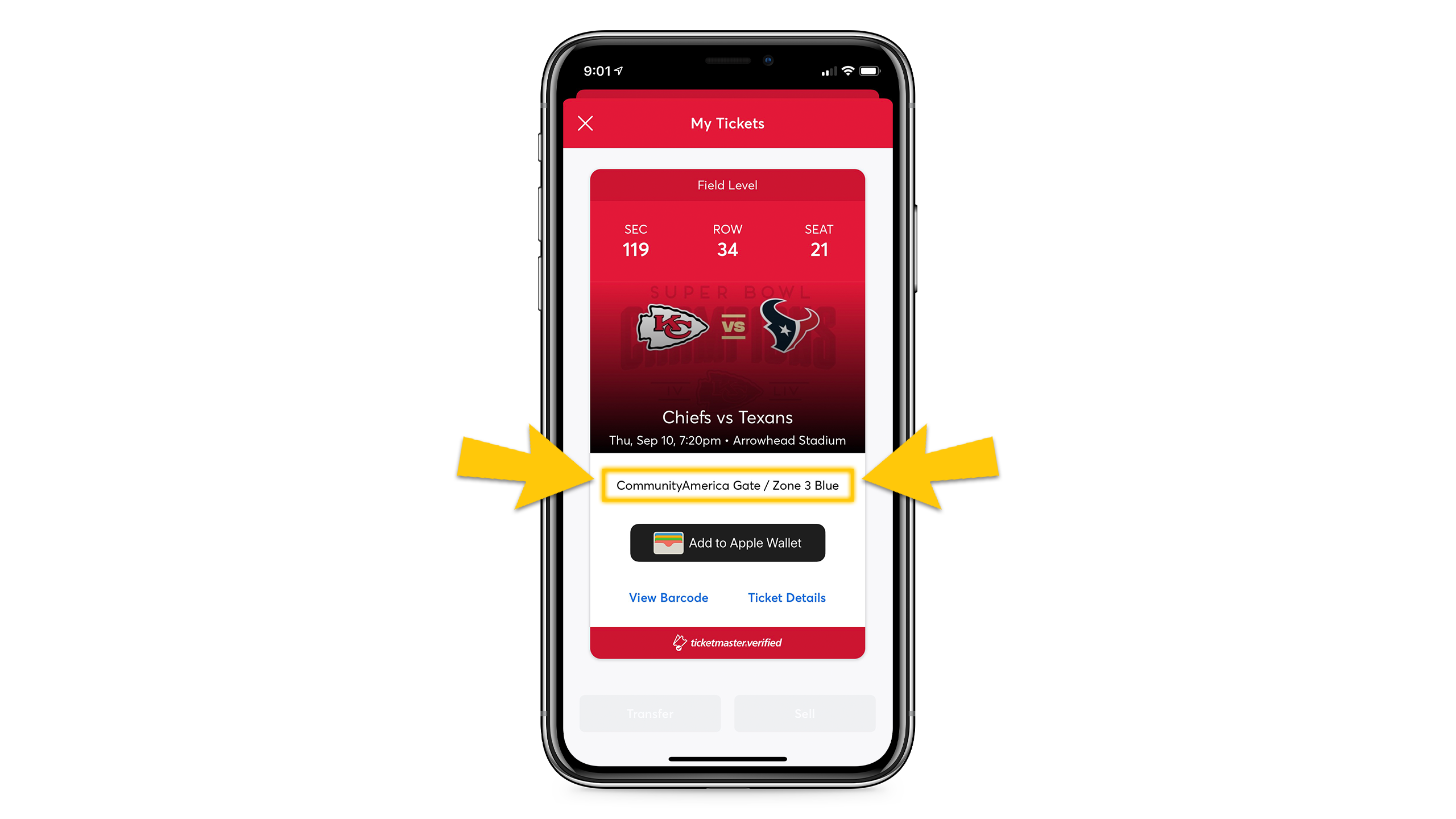Tap the Ticketmaster close (X) icon
1456x819 pixels.
[x=585, y=123]
